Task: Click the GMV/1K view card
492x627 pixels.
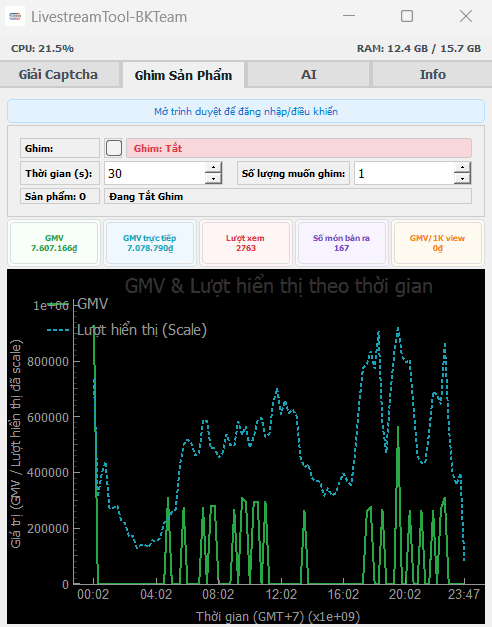Action: click(437, 243)
